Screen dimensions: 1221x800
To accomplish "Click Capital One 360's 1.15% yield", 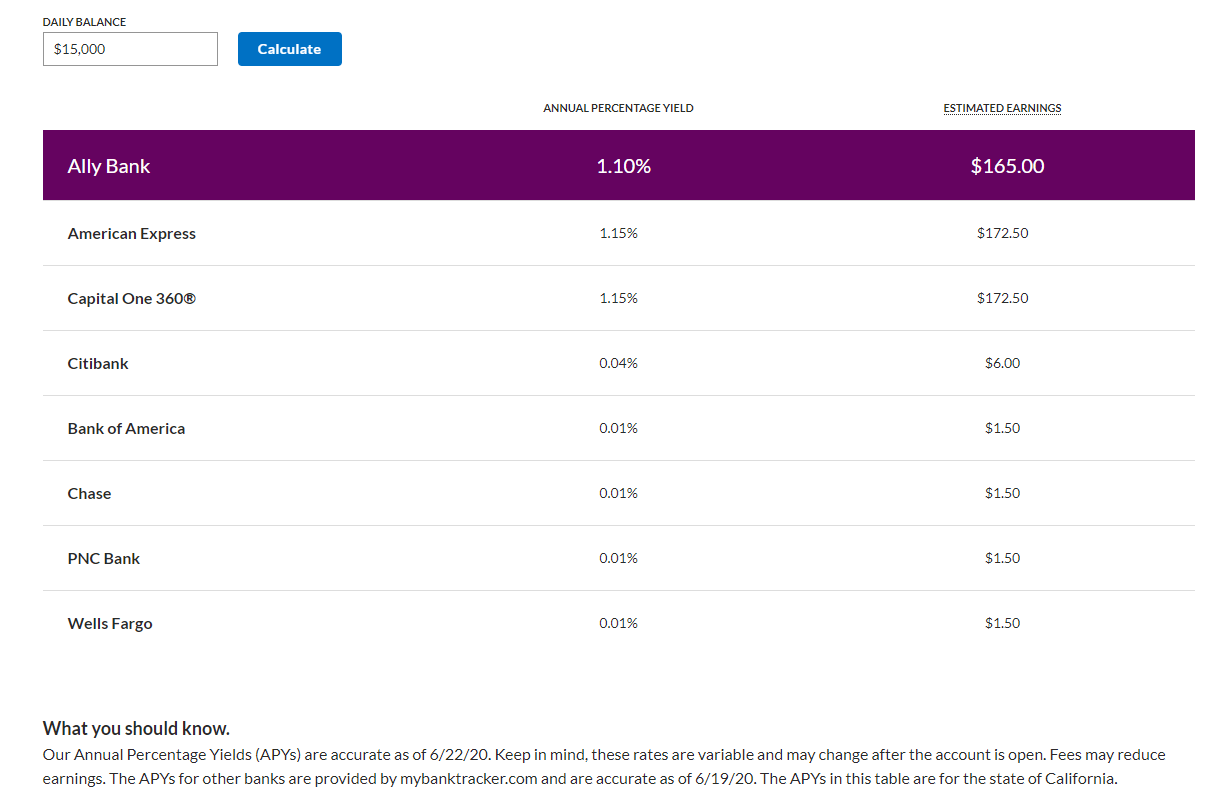I will (x=618, y=298).
